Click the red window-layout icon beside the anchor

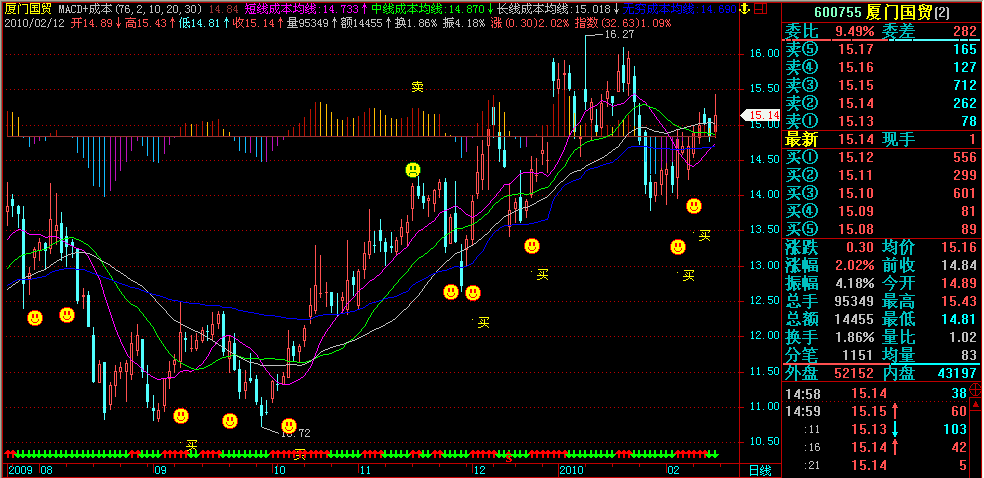click(759, 9)
